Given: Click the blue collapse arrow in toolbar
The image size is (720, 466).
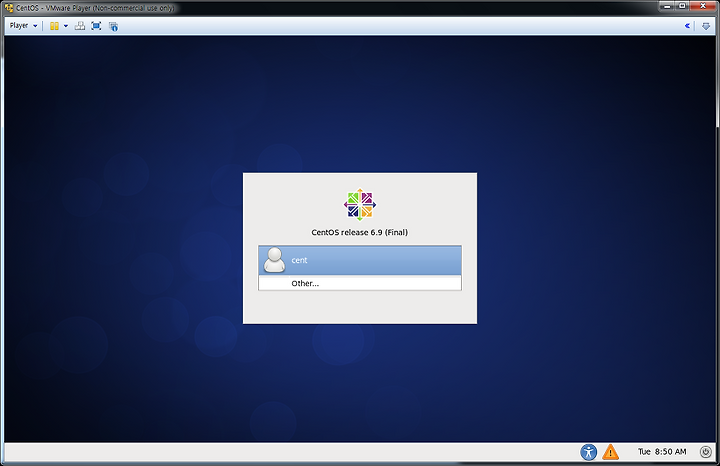Looking at the screenshot, I should point(687,26).
